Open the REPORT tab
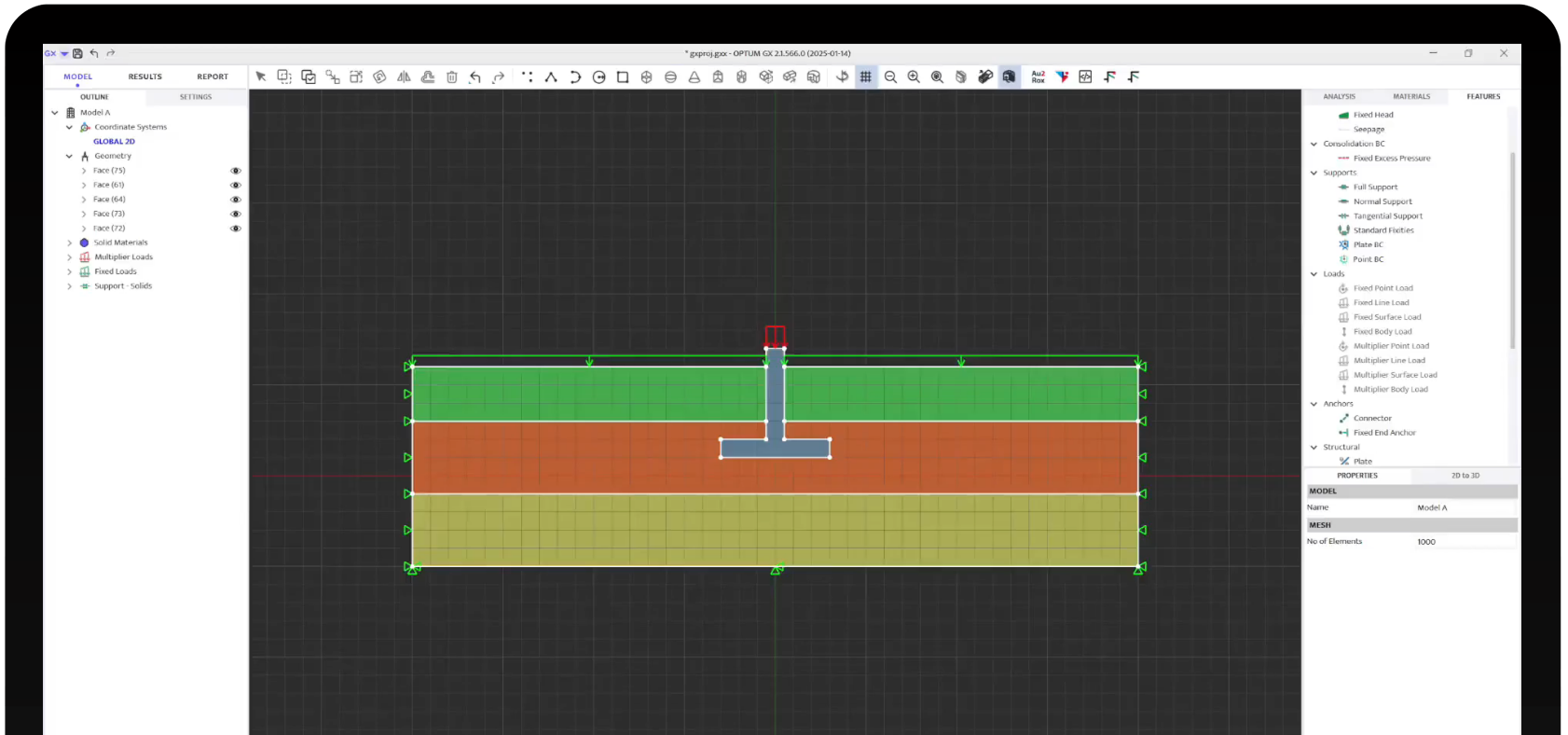The height and width of the screenshot is (735, 1568). pyautogui.click(x=213, y=77)
